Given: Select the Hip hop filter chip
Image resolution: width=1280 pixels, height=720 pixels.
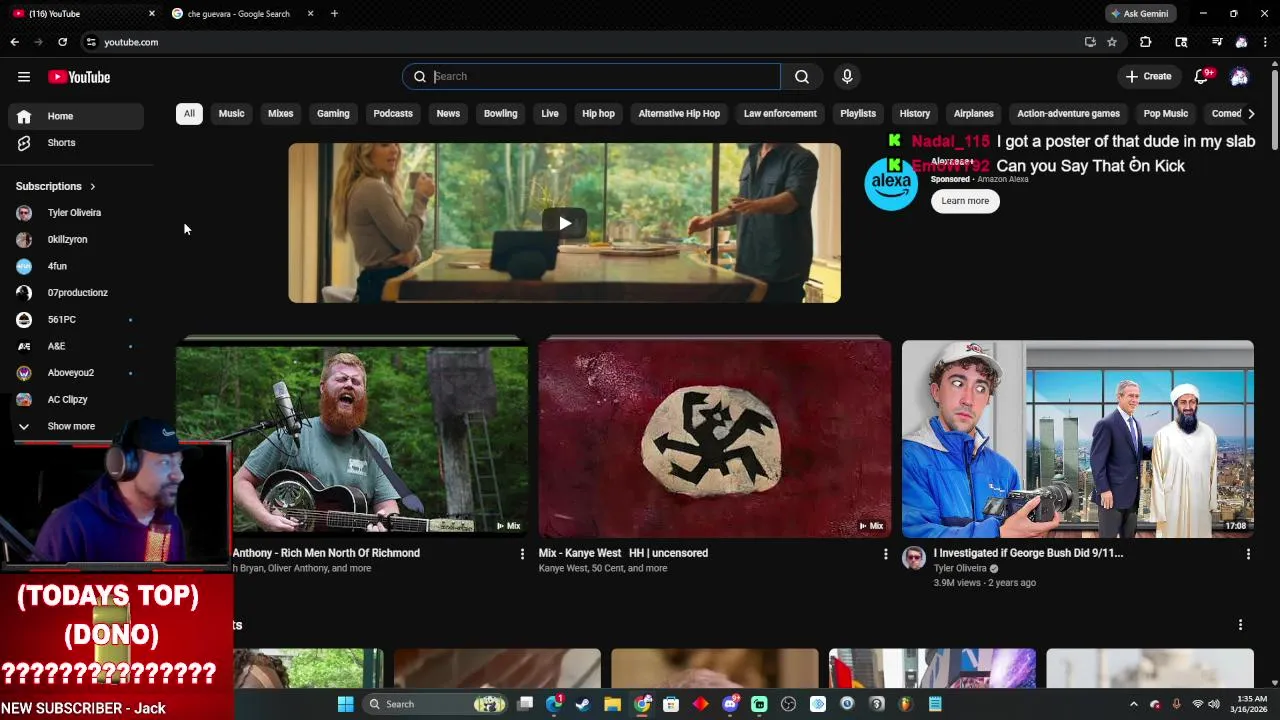Looking at the screenshot, I should pos(598,113).
